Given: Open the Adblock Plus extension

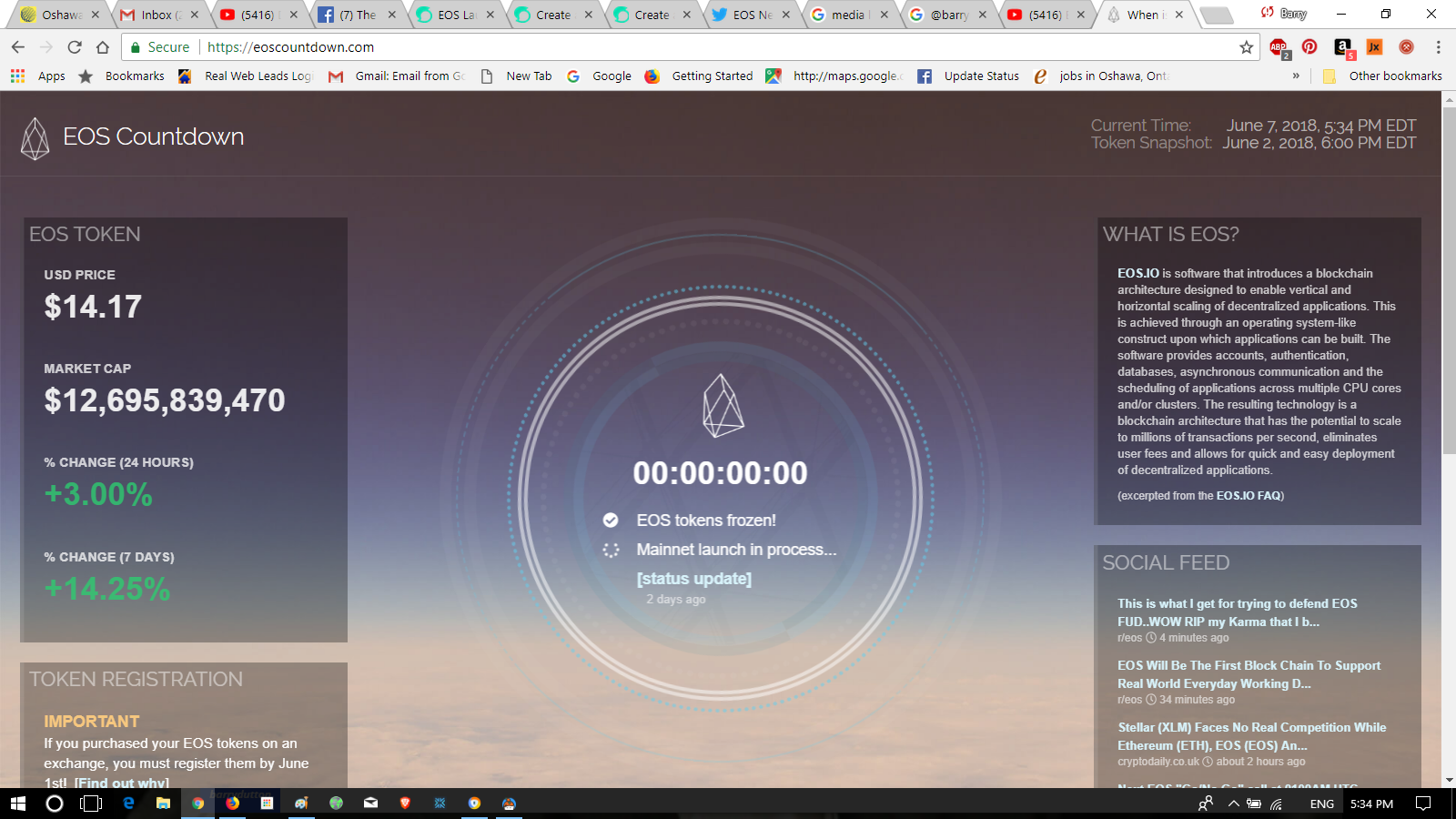Looking at the screenshot, I should pos(1279,47).
